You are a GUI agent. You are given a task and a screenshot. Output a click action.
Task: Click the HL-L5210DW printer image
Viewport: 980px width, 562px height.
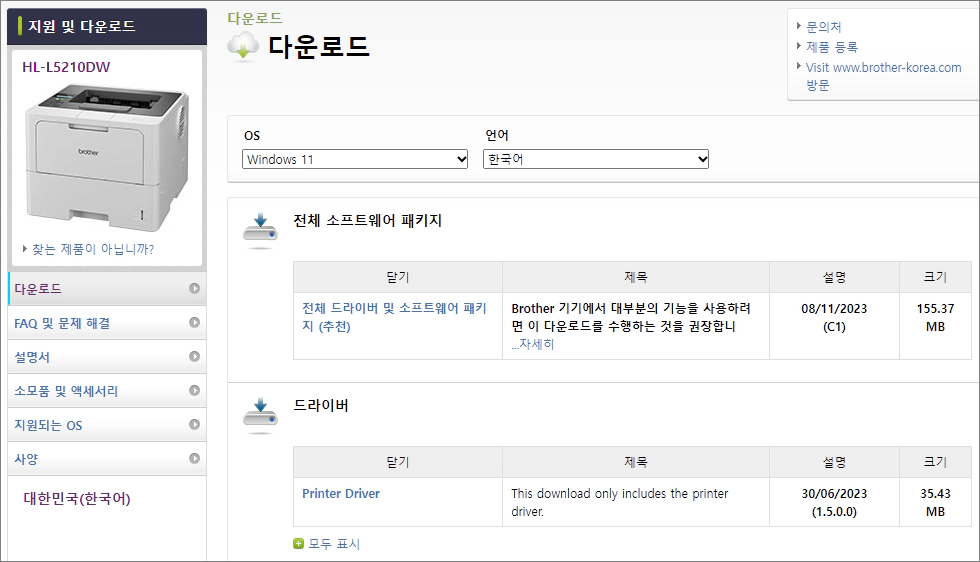(107, 158)
